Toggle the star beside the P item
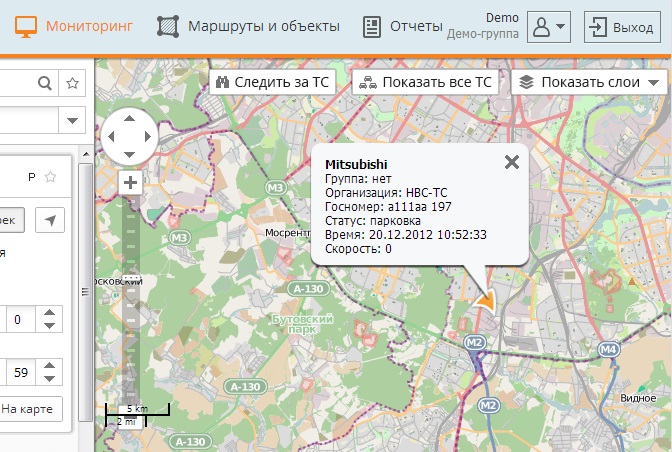 click(x=50, y=177)
